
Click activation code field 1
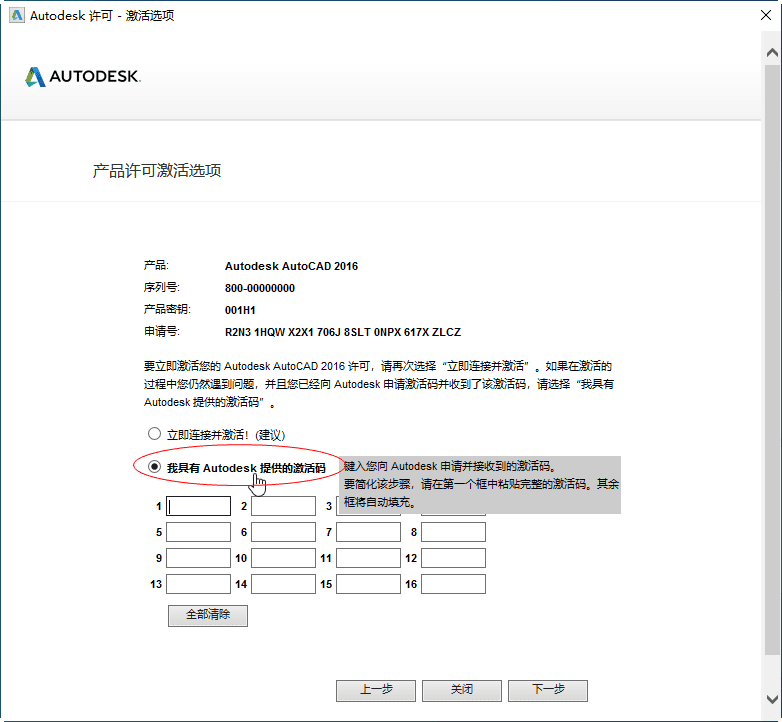point(198,506)
